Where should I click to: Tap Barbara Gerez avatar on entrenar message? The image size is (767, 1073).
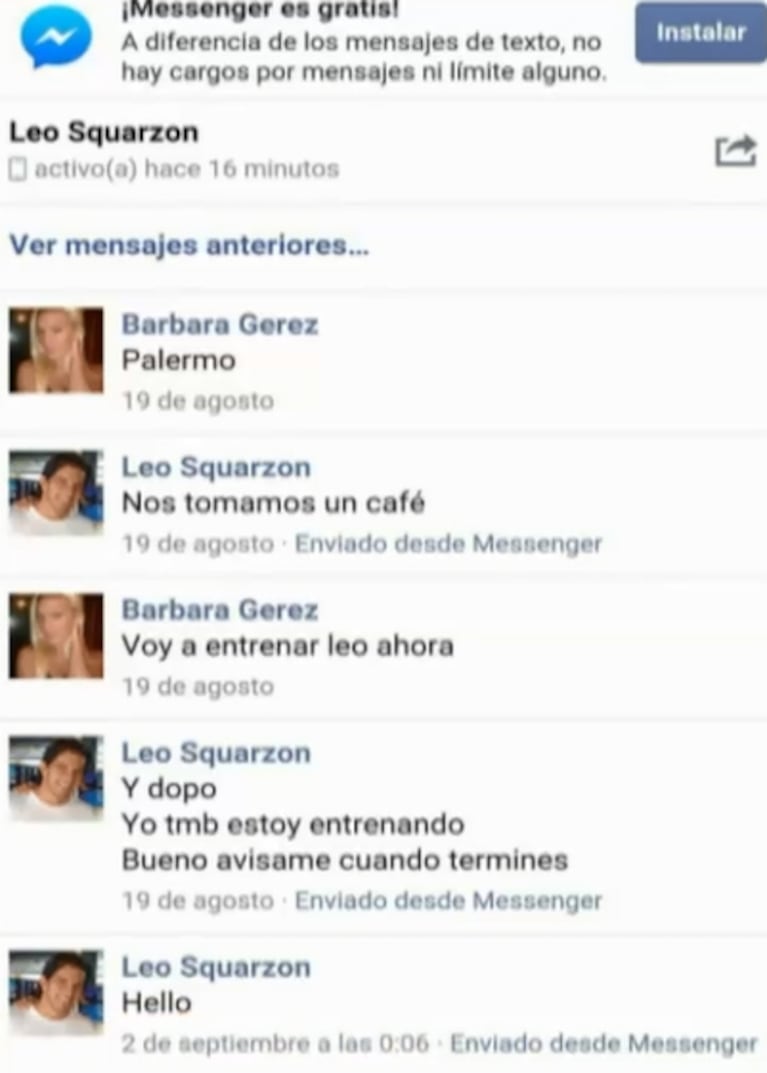[x=56, y=636]
